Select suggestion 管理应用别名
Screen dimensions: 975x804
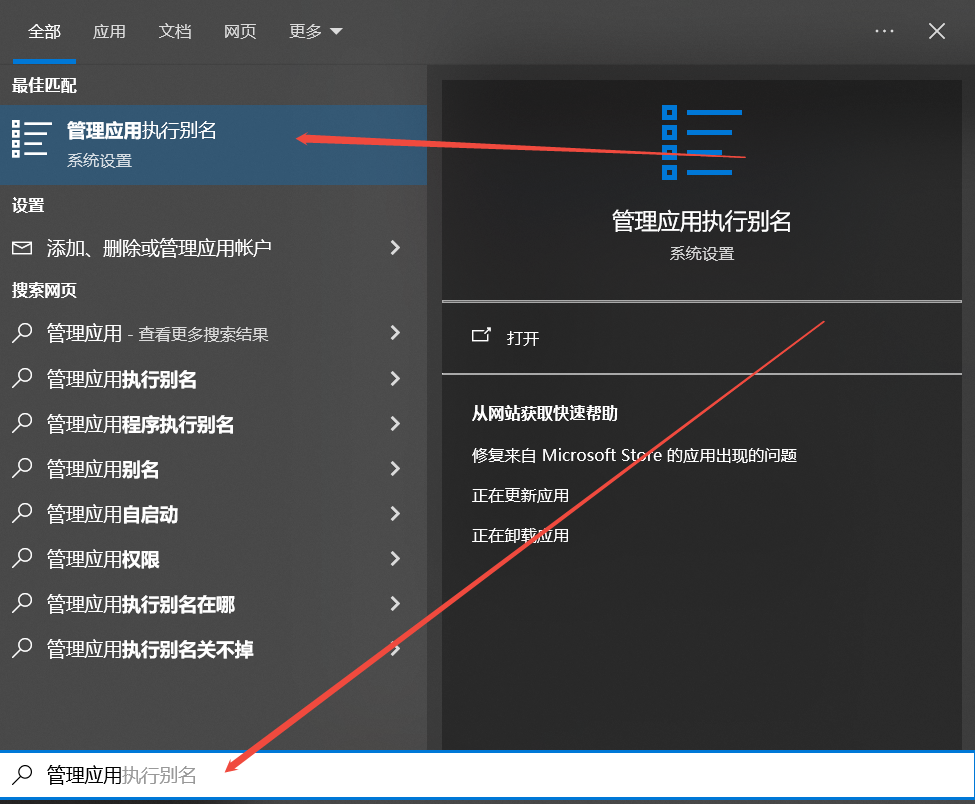(213, 469)
